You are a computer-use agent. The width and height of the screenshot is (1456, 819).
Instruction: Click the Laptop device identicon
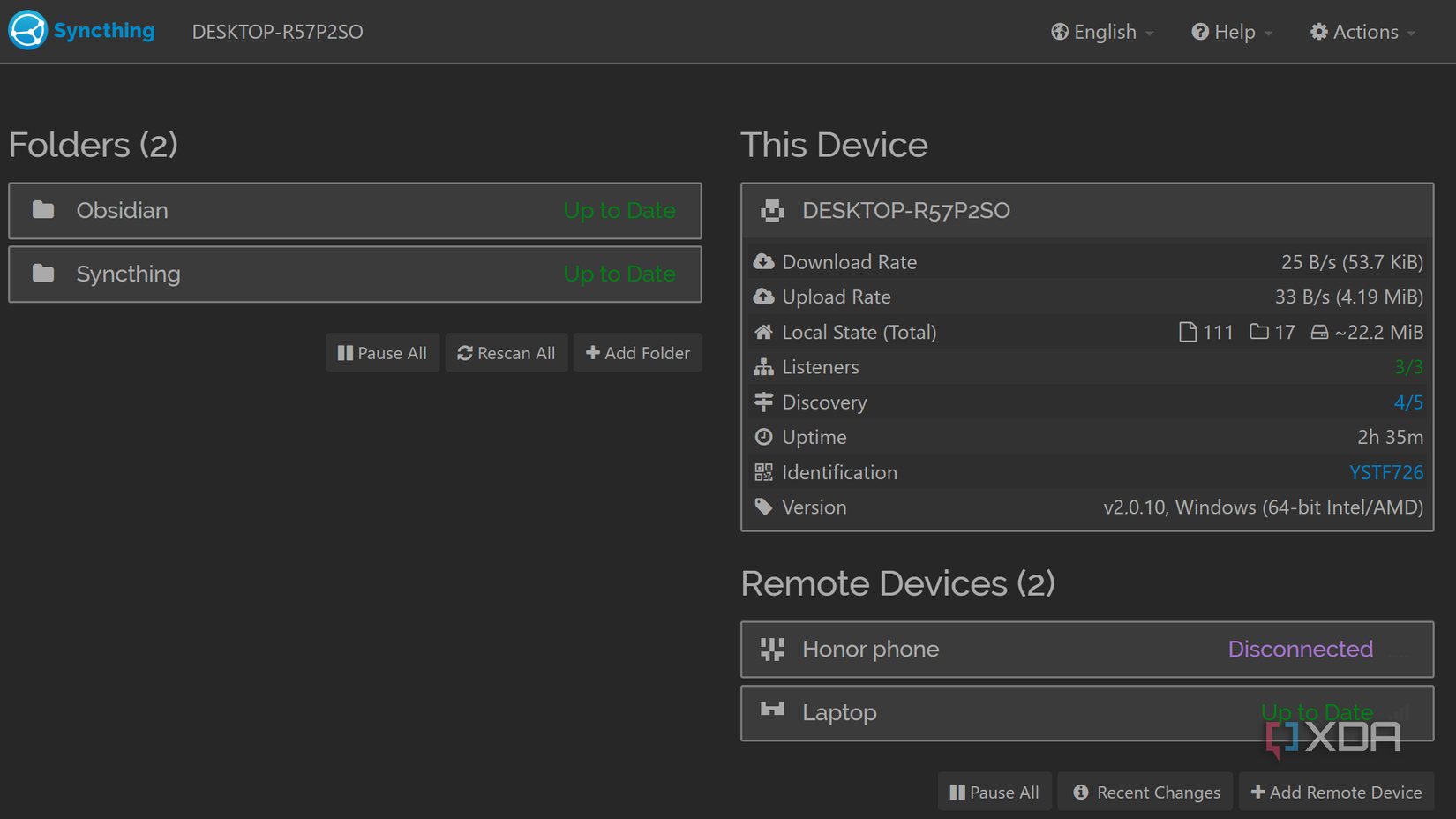772,710
